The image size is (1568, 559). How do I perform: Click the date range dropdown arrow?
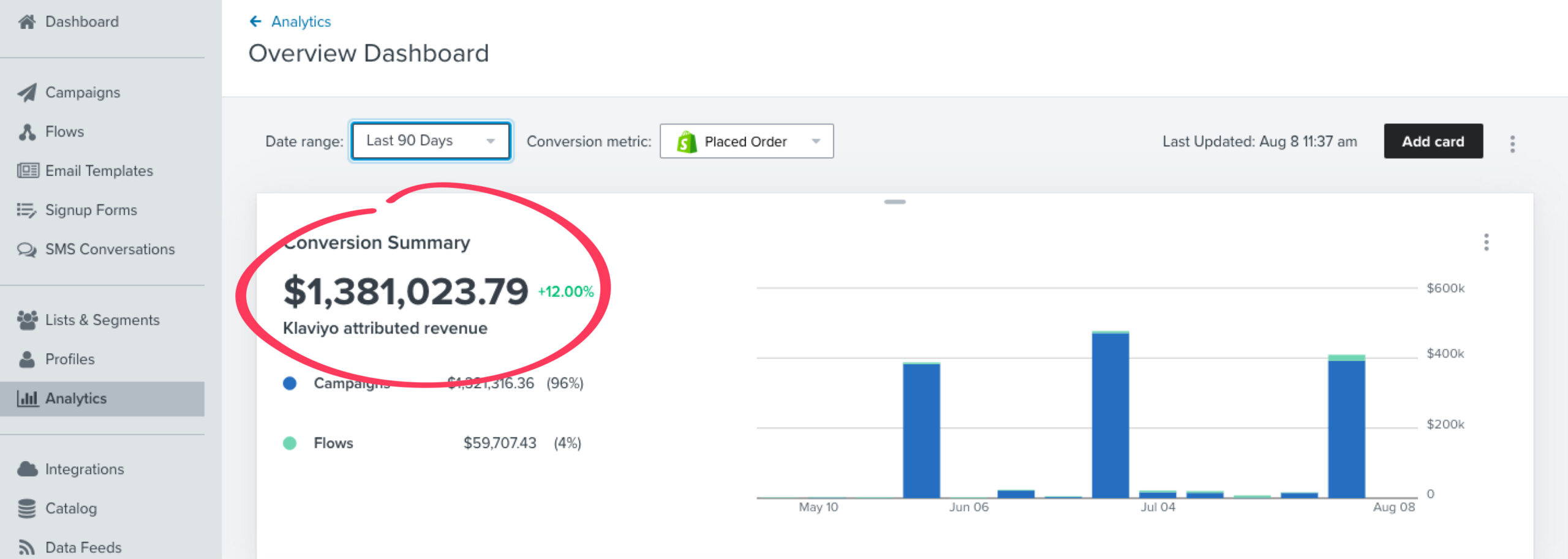[x=490, y=141]
